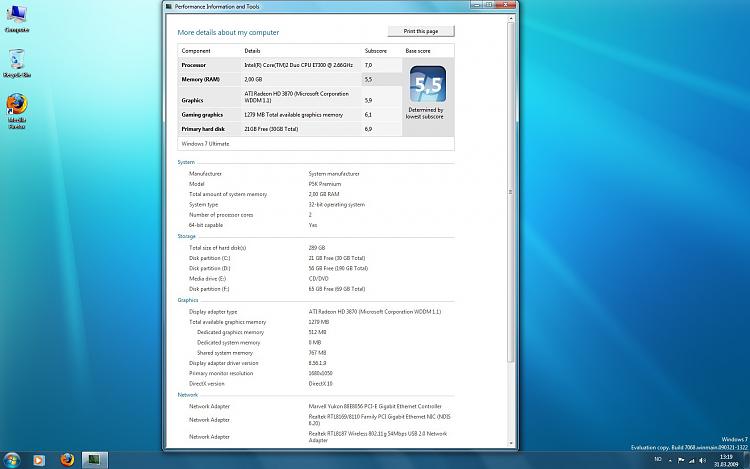The width and height of the screenshot is (750, 469).
Task: Select the Gaming graphics row label
Action: point(202,115)
